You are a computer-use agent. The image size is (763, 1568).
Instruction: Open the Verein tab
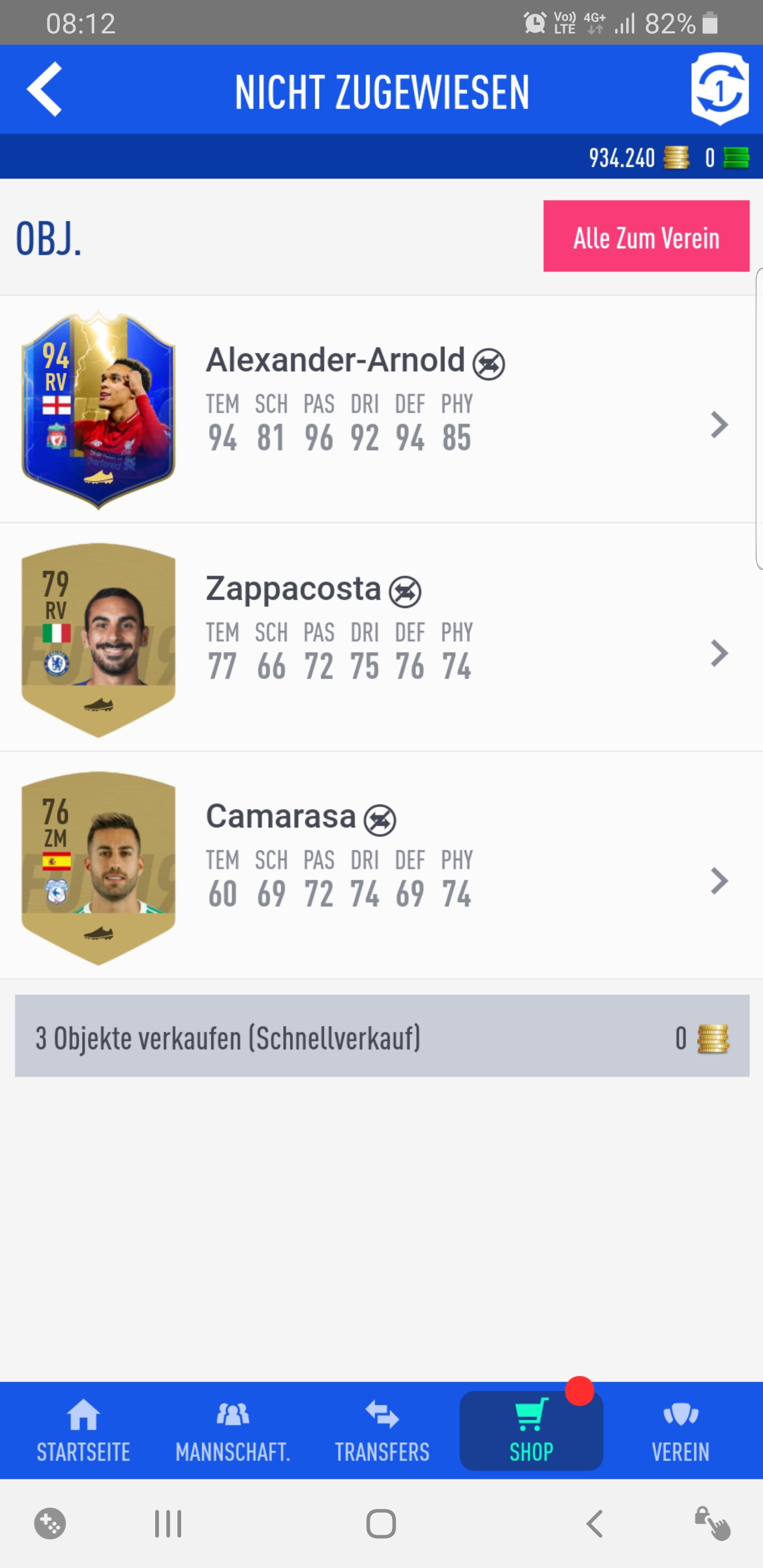[x=680, y=1431]
